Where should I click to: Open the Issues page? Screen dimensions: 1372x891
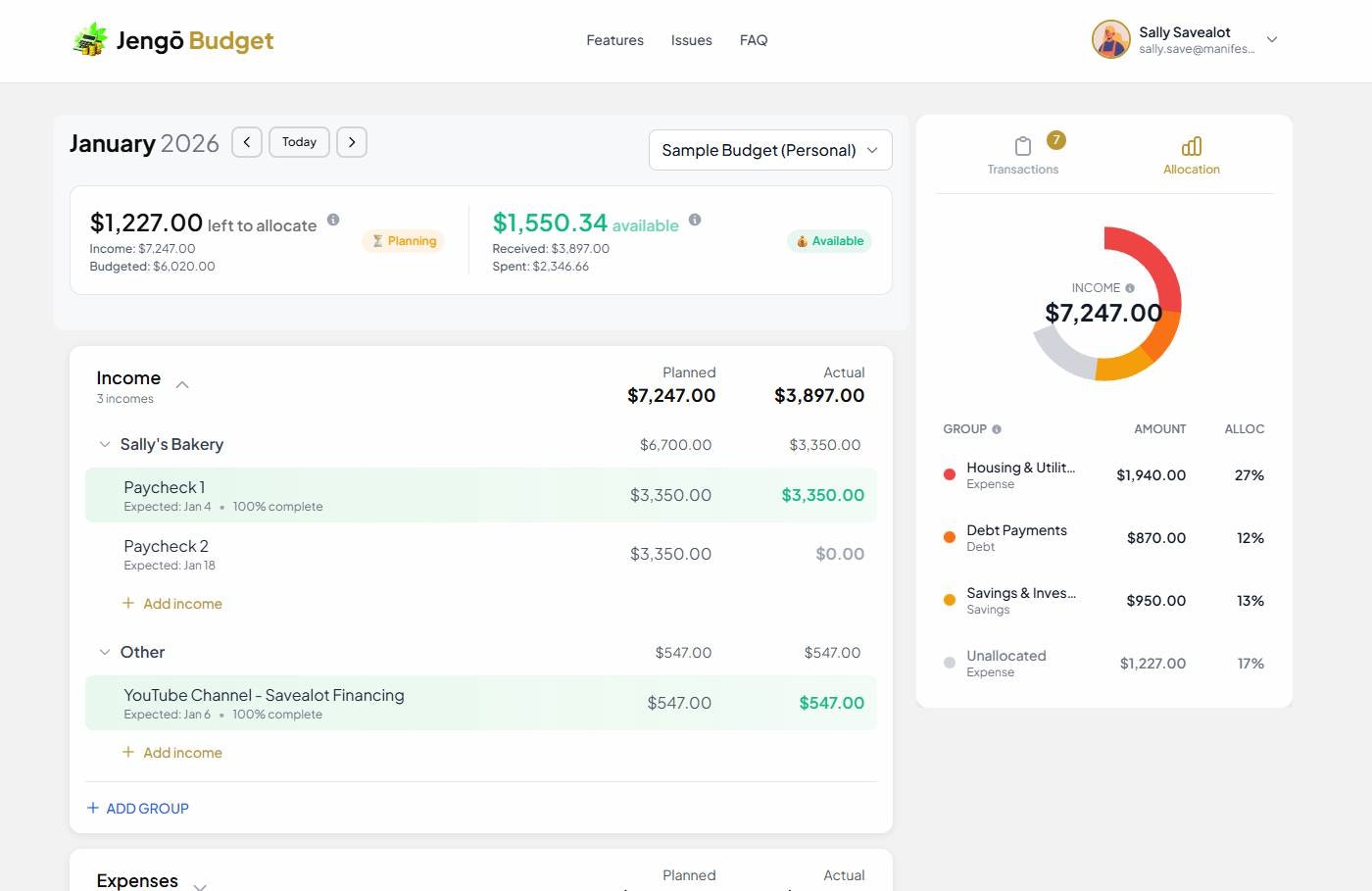(691, 39)
